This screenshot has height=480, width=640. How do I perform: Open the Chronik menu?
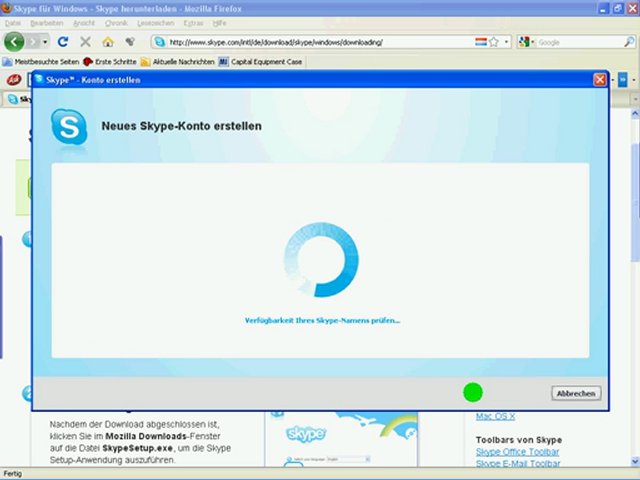(x=116, y=23)
